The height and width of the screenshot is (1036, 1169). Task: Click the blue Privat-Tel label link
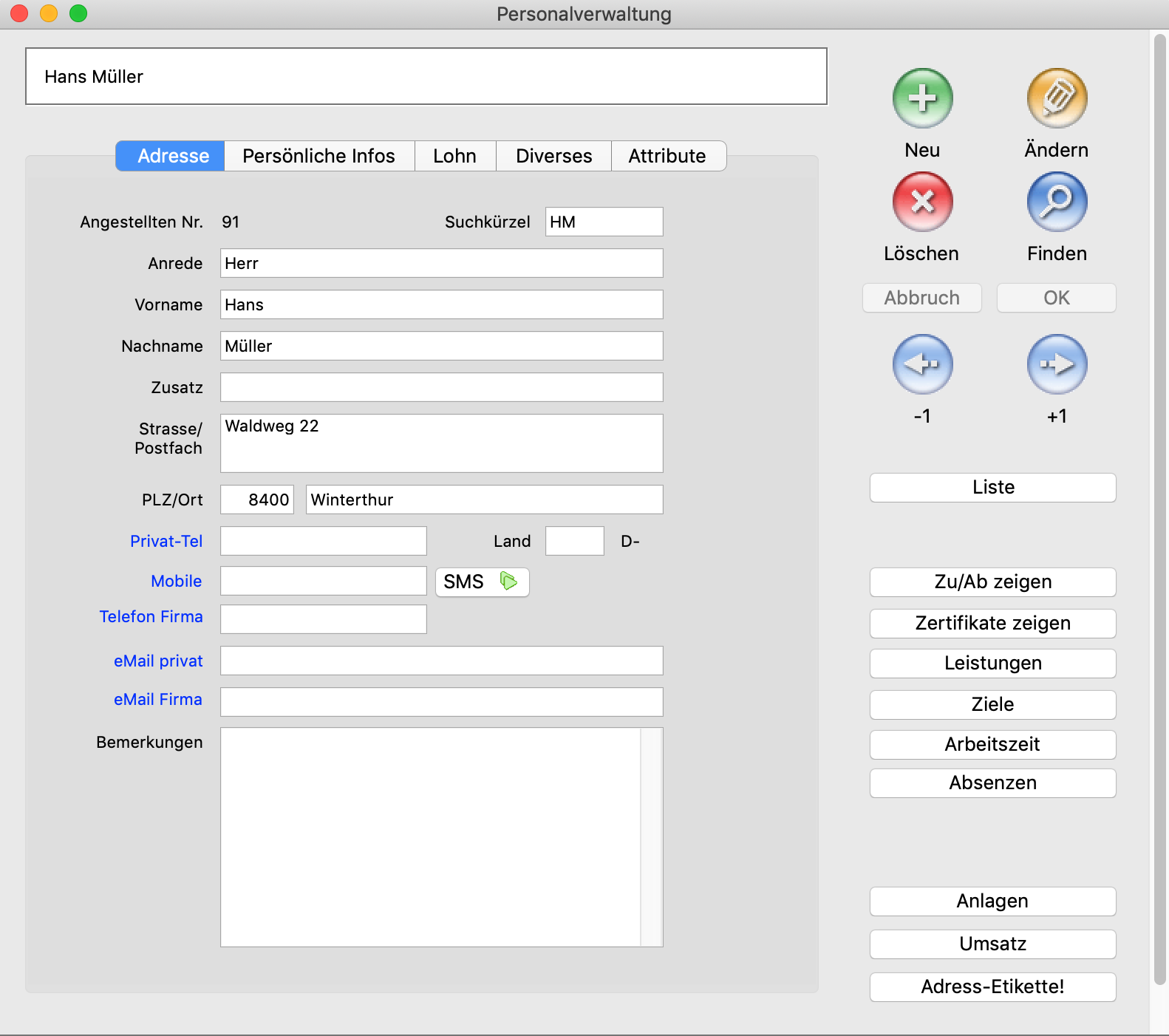pyautogui.click(x=166, y=541)
